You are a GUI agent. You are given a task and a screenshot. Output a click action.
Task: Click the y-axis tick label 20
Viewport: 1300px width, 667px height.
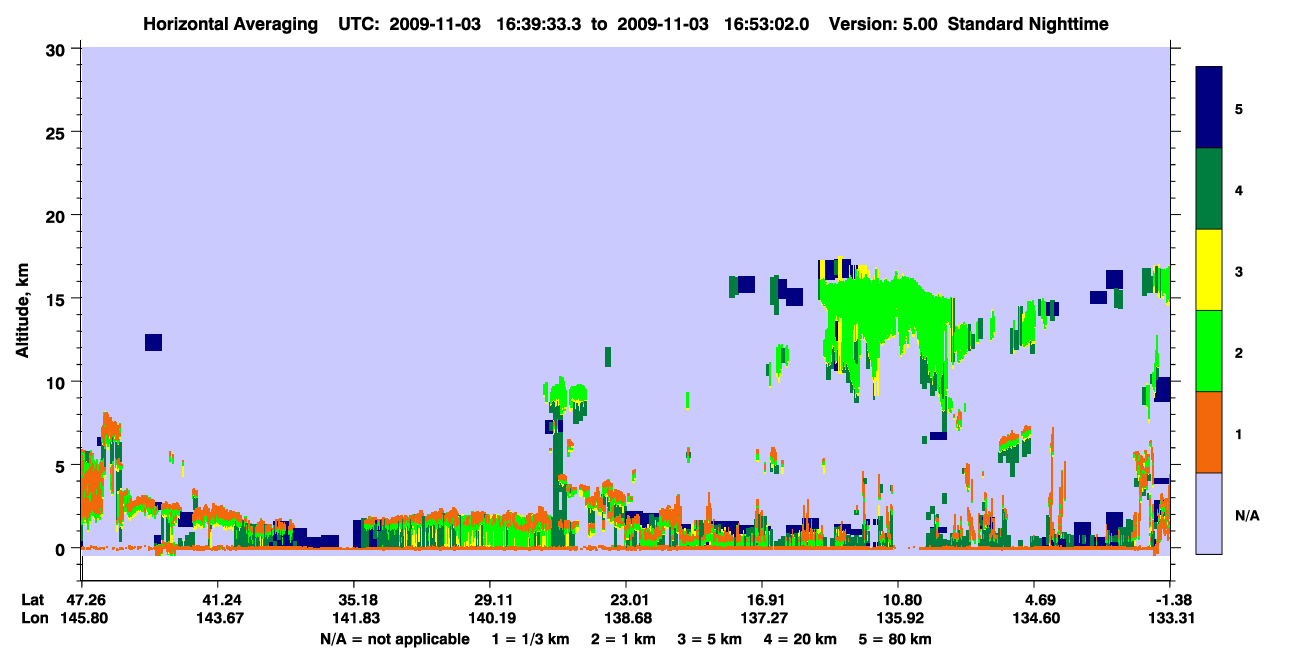[58, 215]
